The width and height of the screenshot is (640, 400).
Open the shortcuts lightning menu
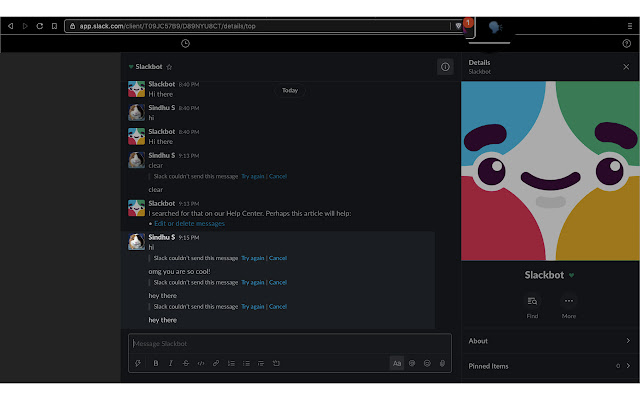coord(138,363)
